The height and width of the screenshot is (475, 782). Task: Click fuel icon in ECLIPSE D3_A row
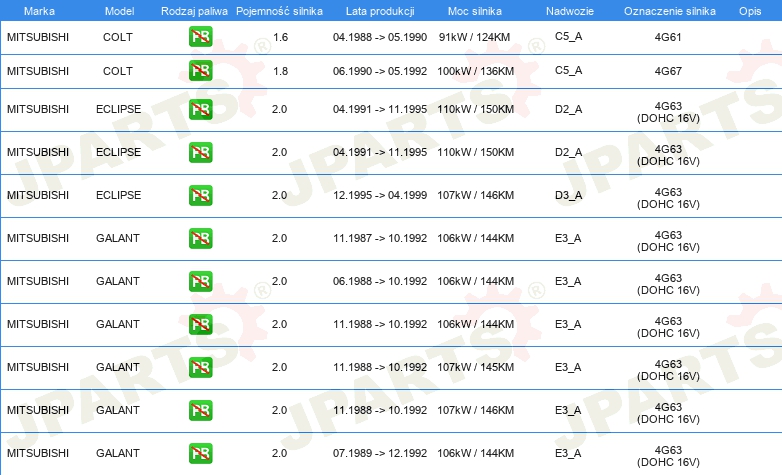click(x=200, y=195)
